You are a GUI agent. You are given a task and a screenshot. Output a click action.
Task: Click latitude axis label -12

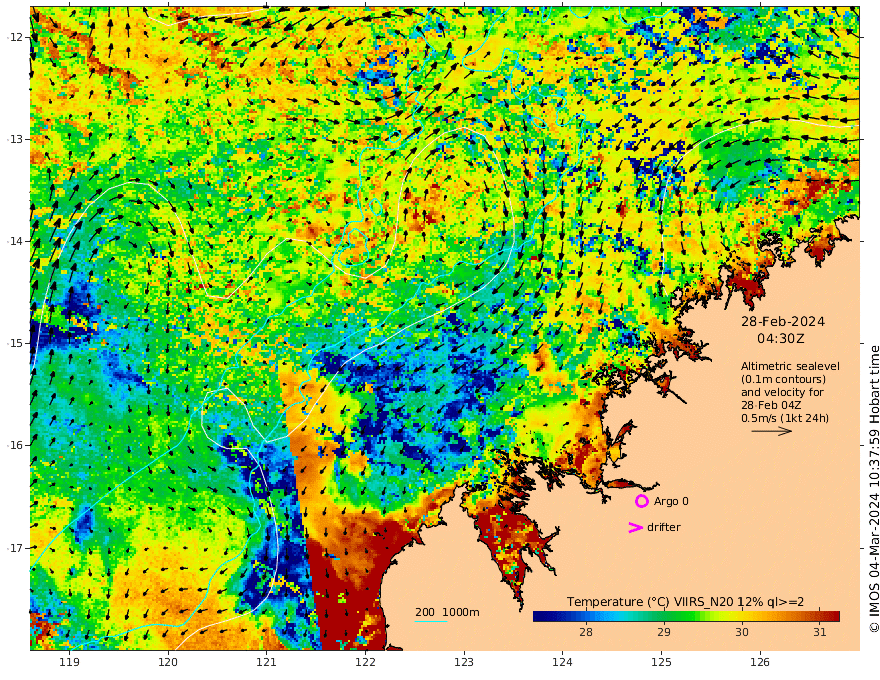15,37
